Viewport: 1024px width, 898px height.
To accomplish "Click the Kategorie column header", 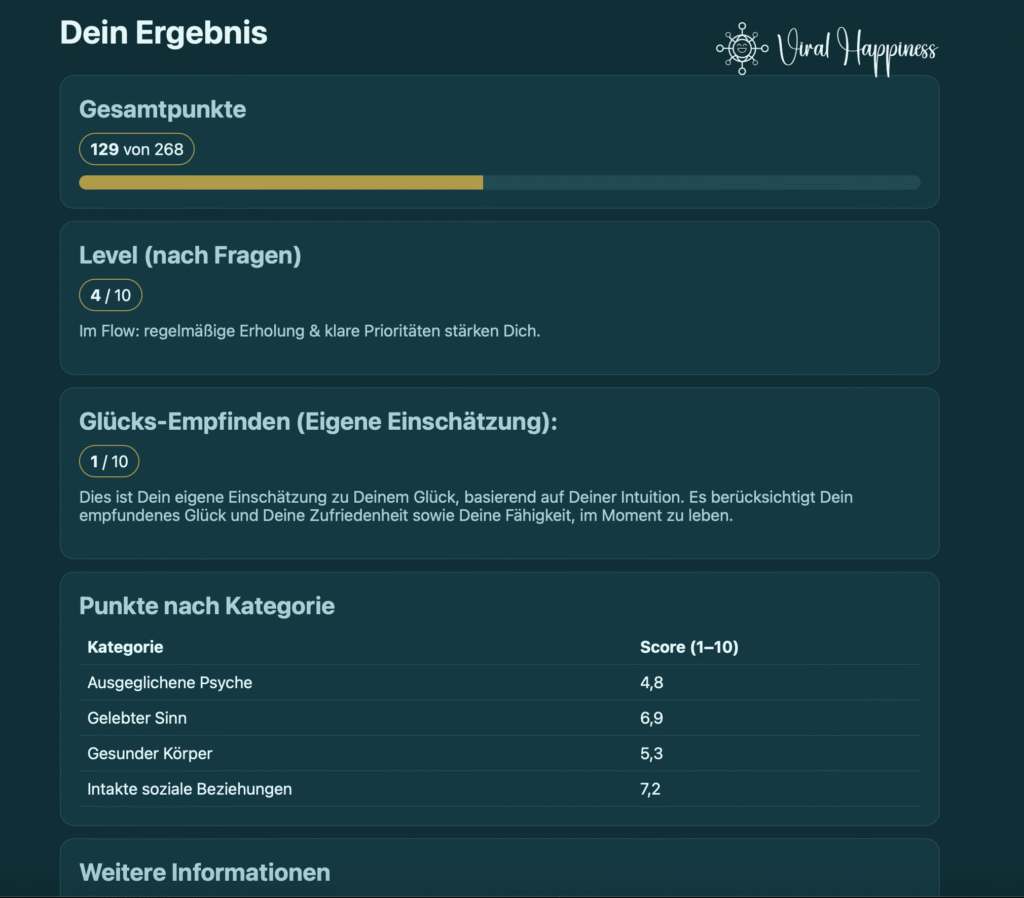I will (x=125, y=647).
